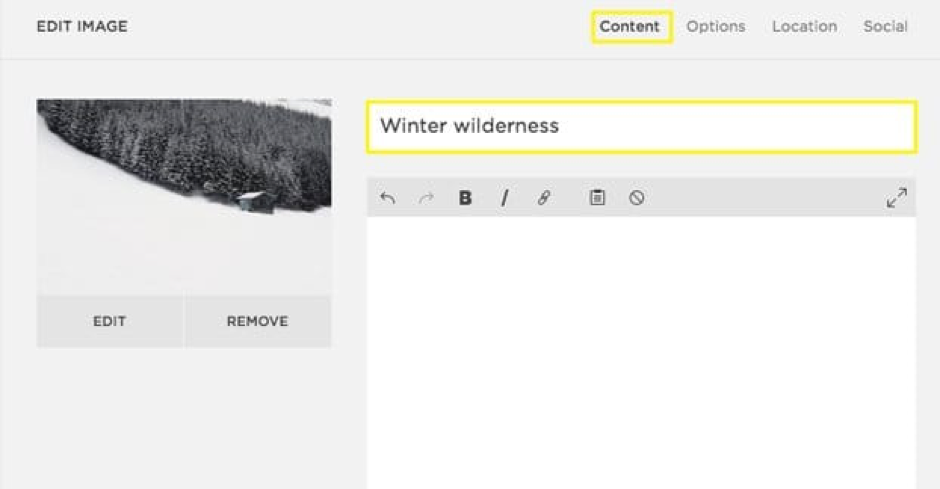Click the Winter wilderness title field
Image resolution: width=940 pixels, height=489 pixels.
641,126
